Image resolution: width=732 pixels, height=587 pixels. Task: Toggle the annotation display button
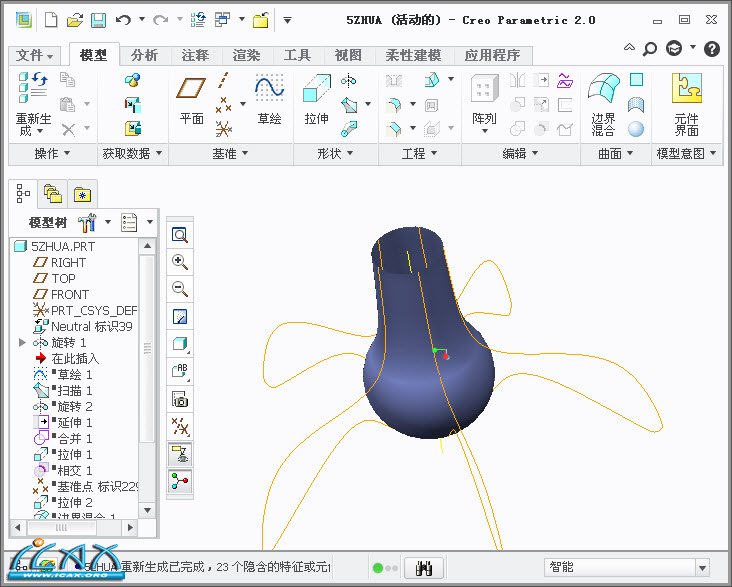coord(180,454)
